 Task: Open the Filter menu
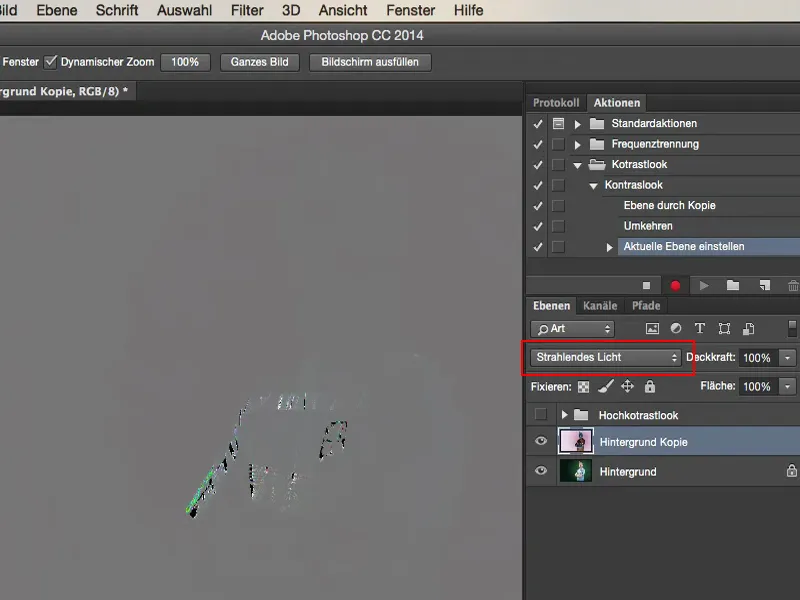[247, 10]
